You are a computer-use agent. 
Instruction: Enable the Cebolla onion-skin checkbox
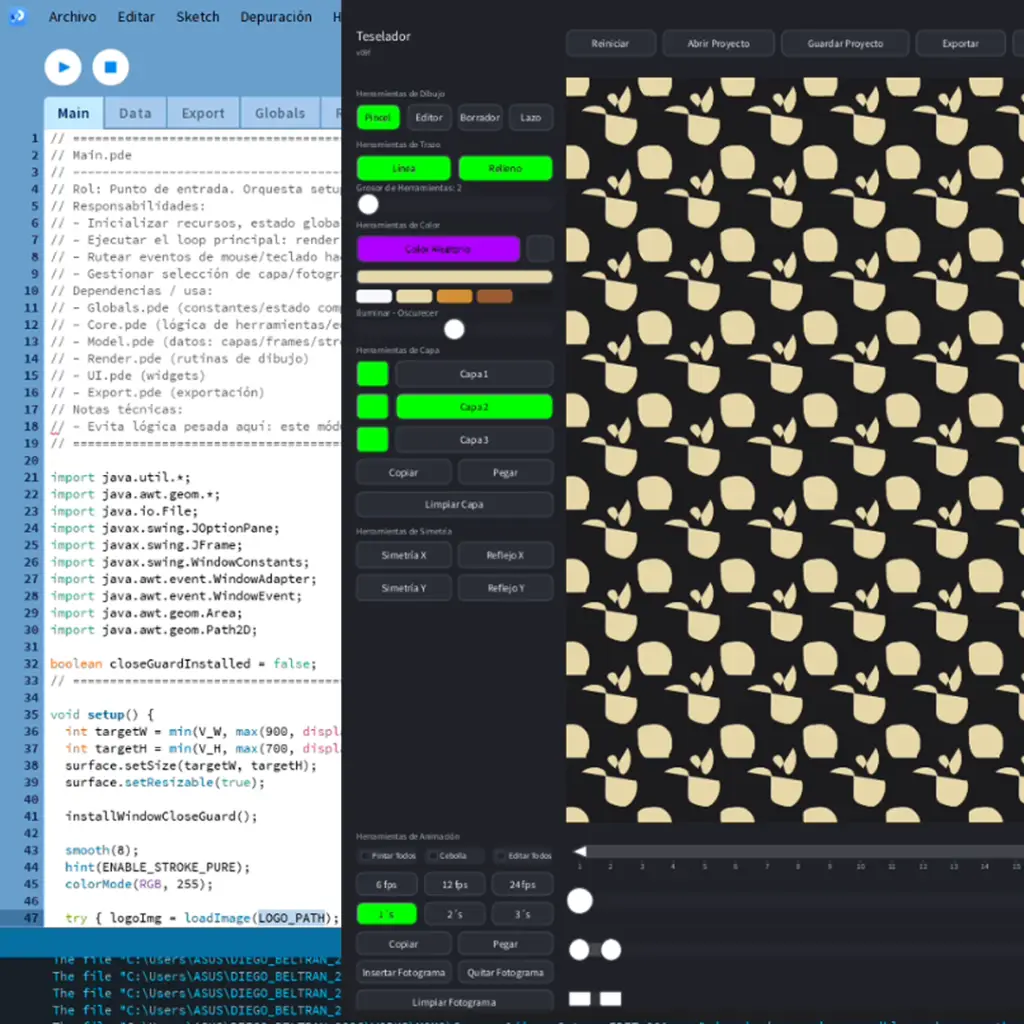point(432,856)
